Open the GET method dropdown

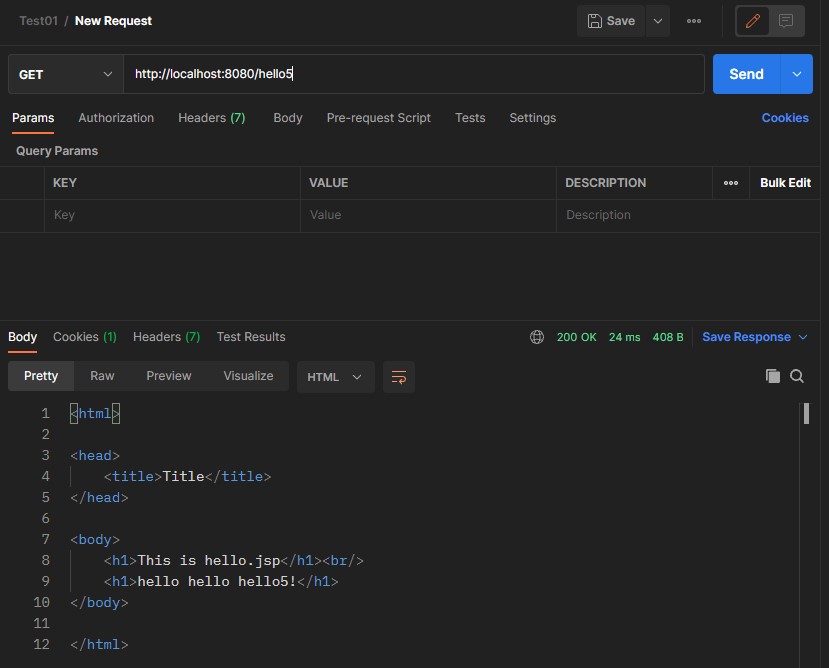coord(66,74)
